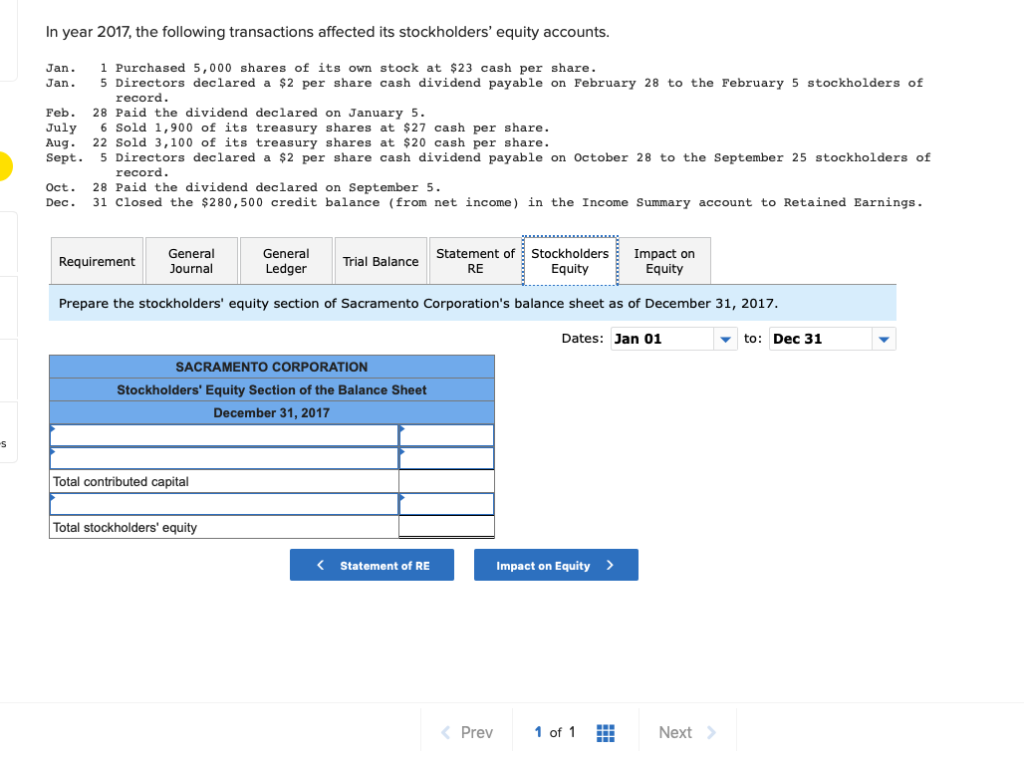Switch to the Requirement tab

click(x=97, y=261)
